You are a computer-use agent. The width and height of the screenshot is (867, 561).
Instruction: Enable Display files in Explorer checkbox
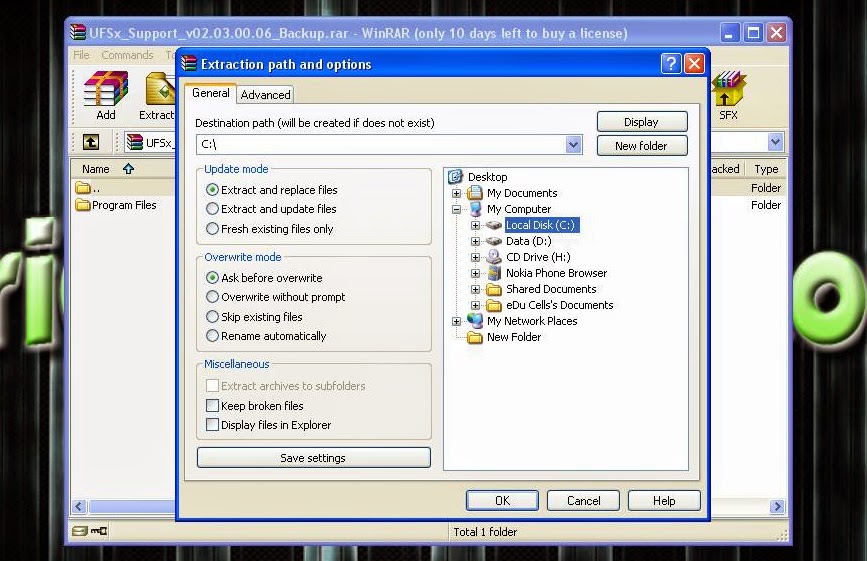point(212,424)
